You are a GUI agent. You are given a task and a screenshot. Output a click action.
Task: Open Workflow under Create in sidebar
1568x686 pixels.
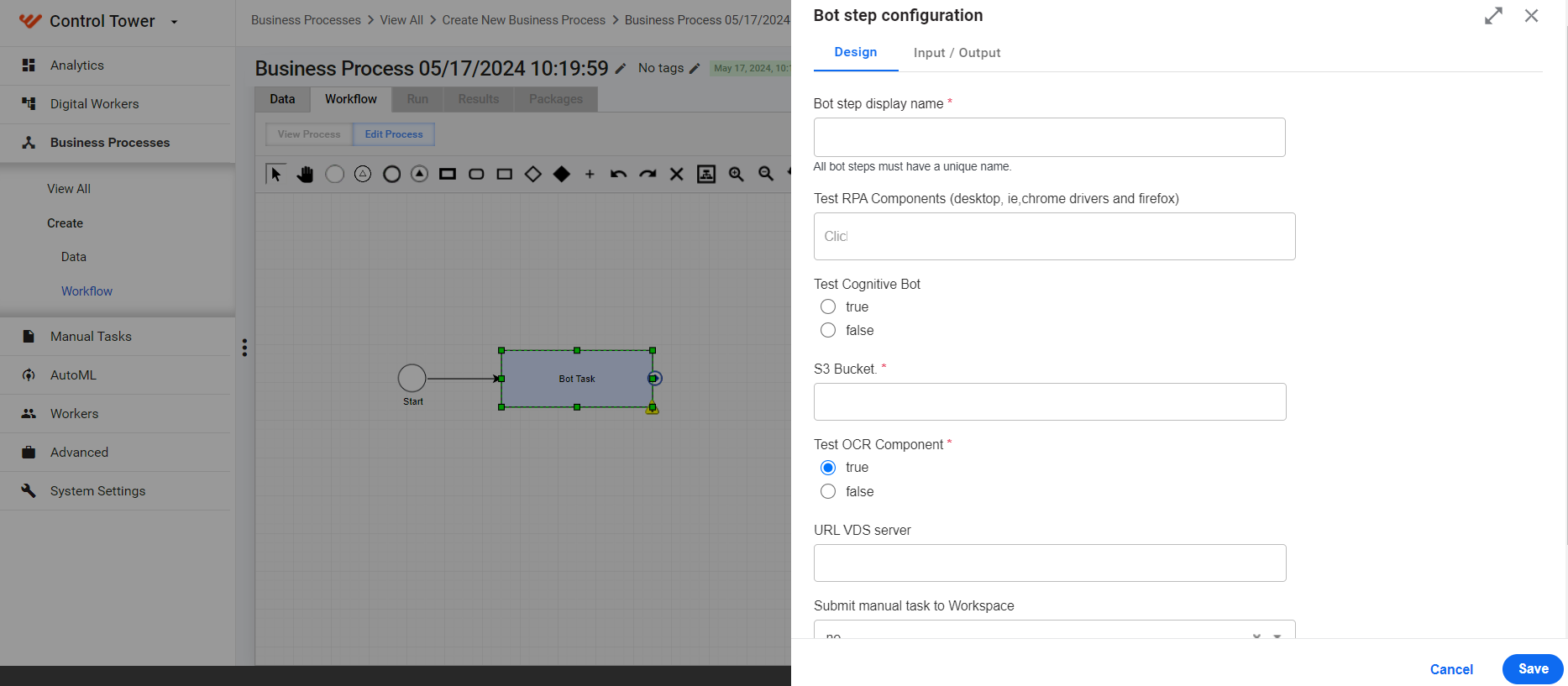(87, 291)
